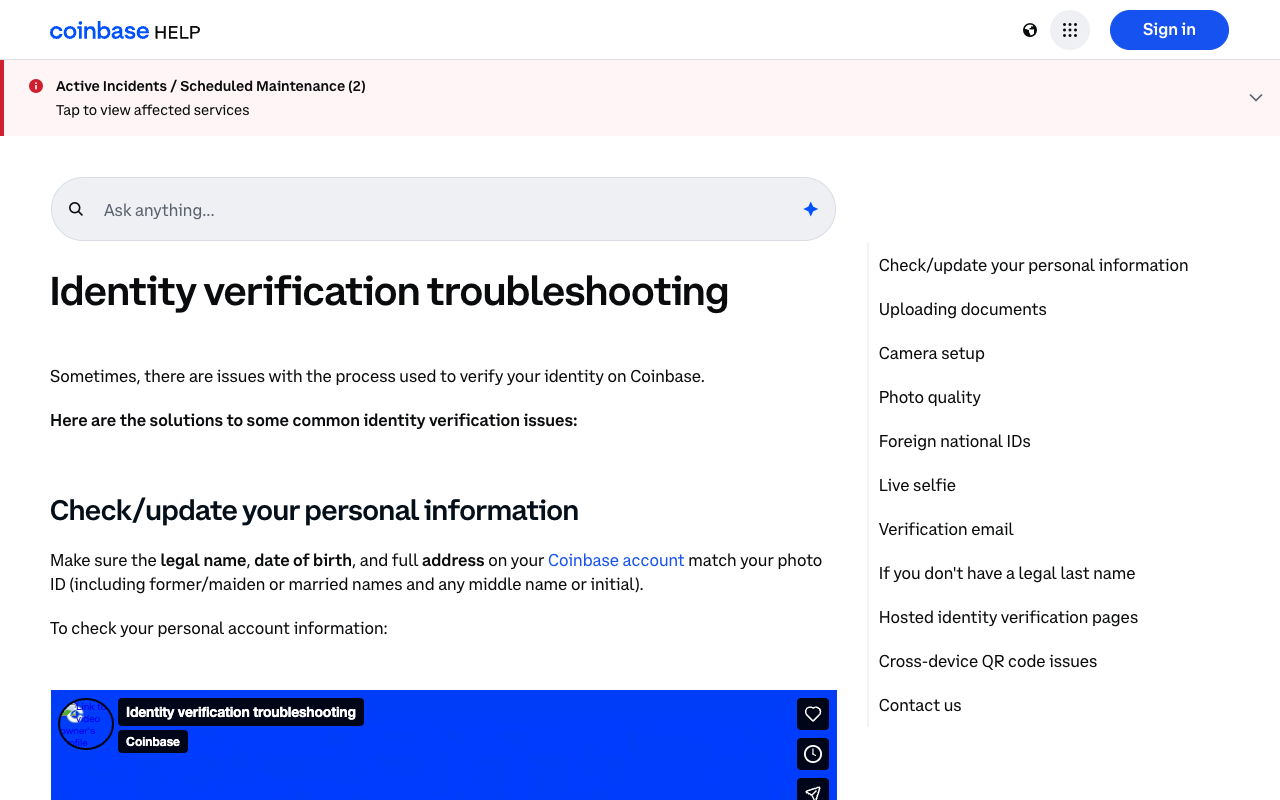
Task: Go to Cross-device QR code issues
Action: tap(988, 661)
